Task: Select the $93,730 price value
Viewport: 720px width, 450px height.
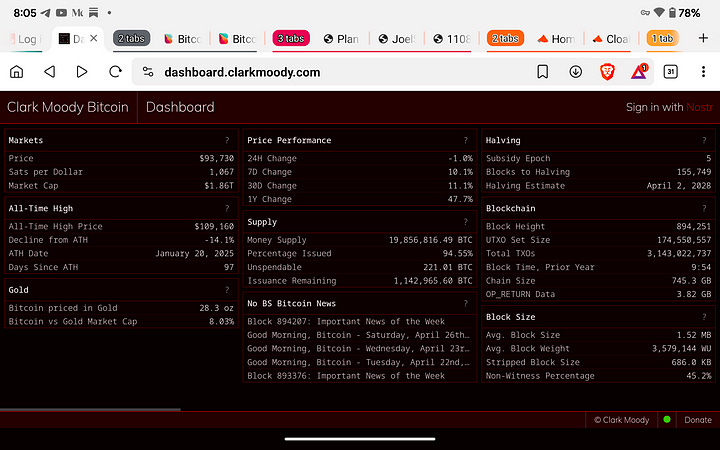Action: 216,158
